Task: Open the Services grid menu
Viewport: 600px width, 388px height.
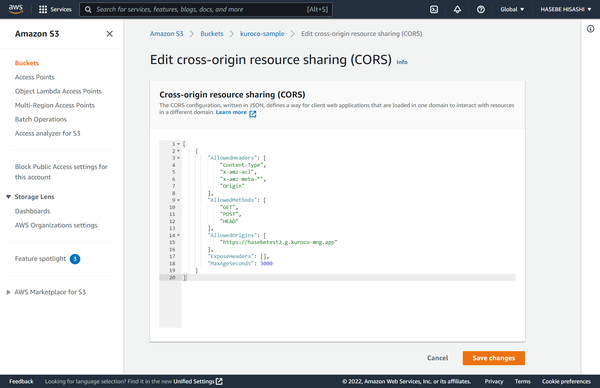Action: click(55, 9)
